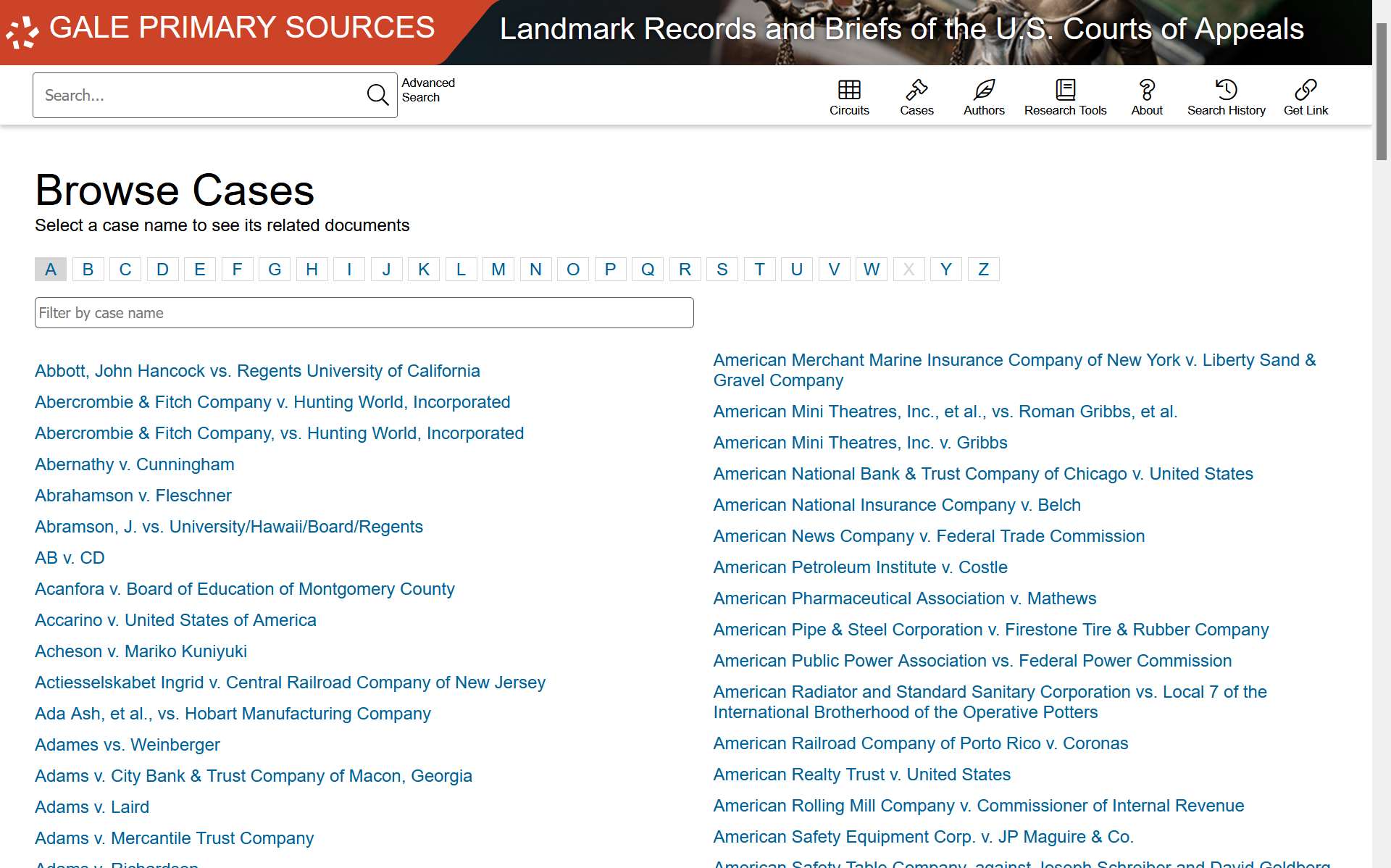Open AB v. CD case
This screenshot has height=868, width=1391.
(70, 558)
